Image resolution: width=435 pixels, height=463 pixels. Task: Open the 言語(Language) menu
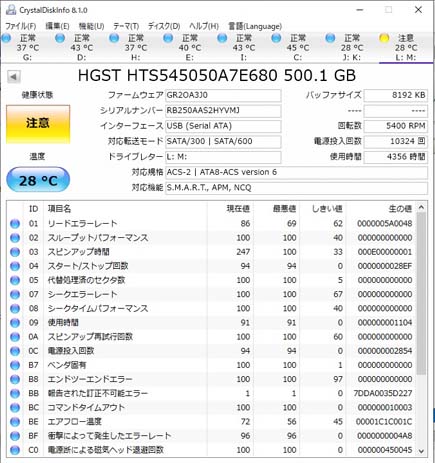[x=255, y=26]
